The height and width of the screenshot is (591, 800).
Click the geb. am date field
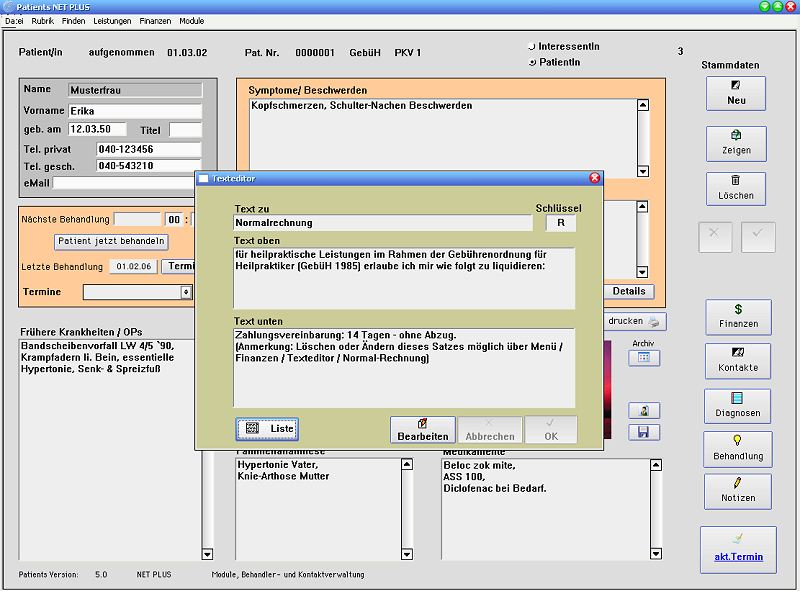click(x=97, y=129)
